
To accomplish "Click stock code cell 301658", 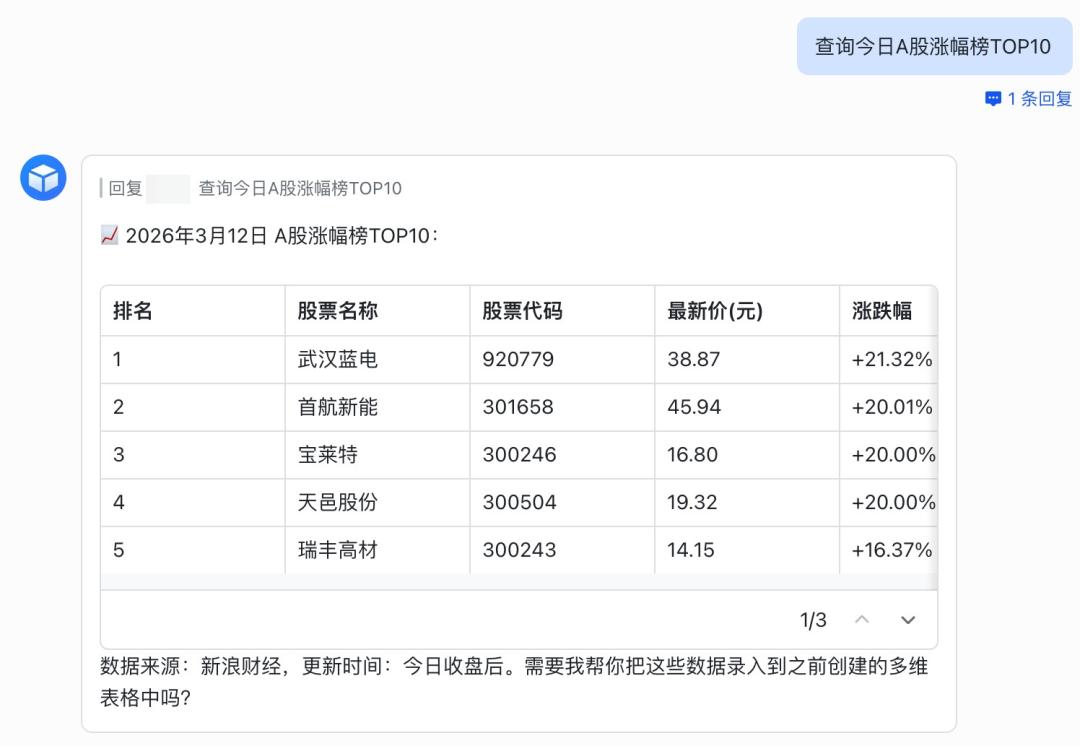I will (518, 407).
